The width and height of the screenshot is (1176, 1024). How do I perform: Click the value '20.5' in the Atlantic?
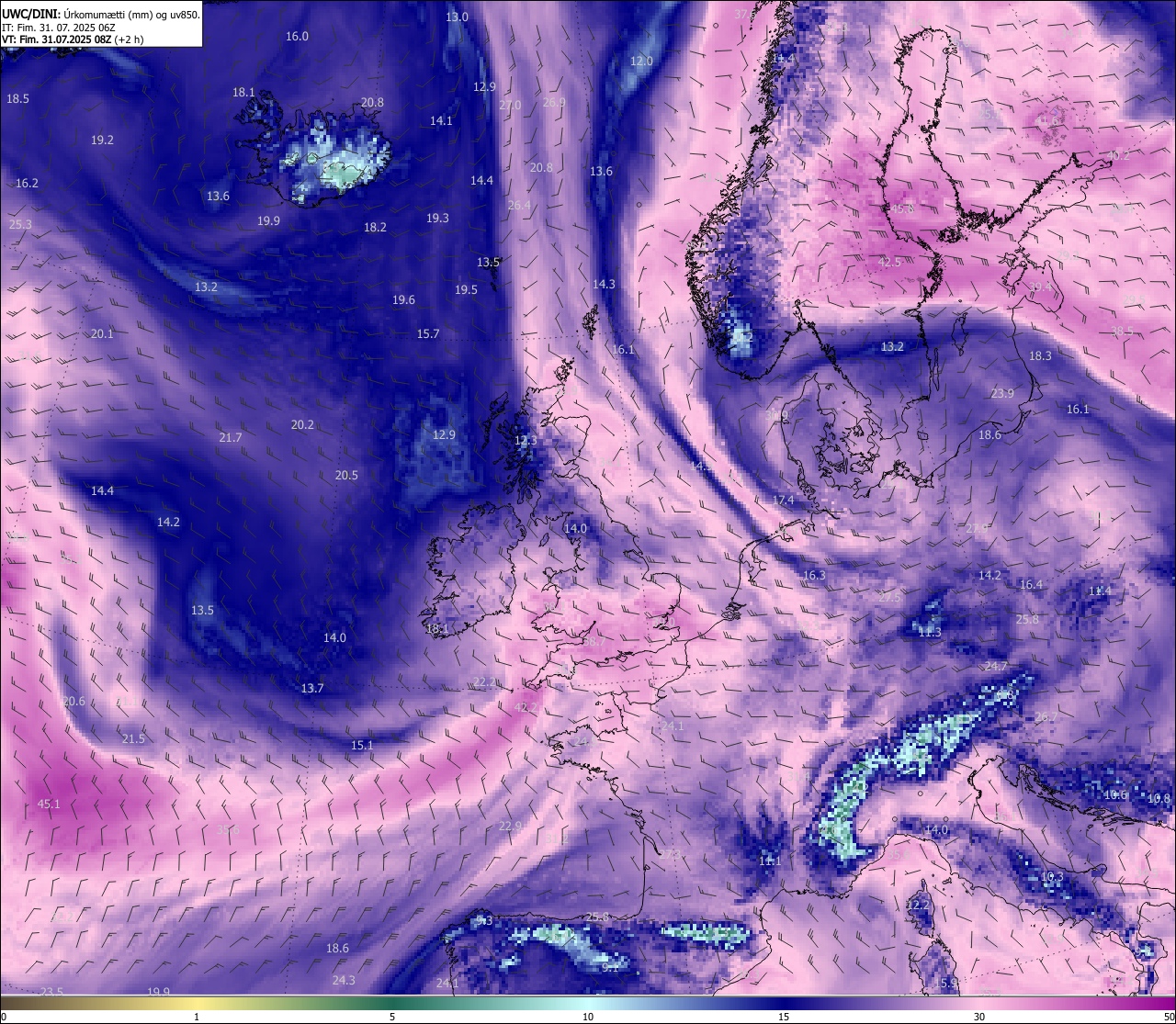click(x=346, y=475)
